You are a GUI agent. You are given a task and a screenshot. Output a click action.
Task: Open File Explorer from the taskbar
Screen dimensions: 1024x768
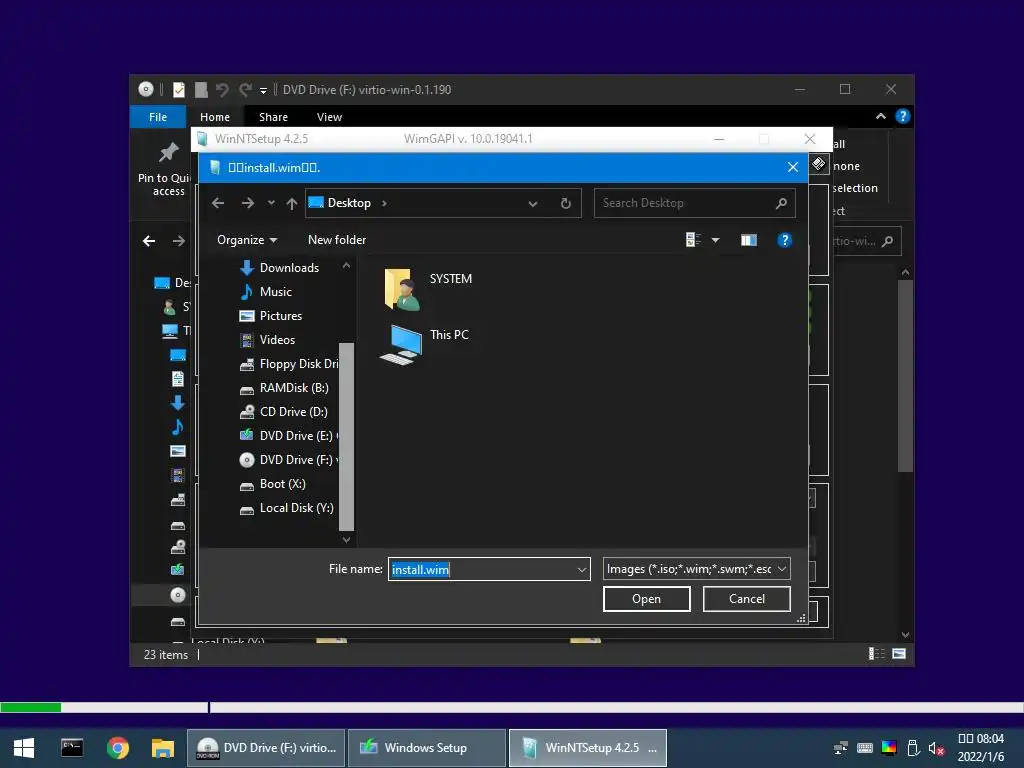point(163,748)
